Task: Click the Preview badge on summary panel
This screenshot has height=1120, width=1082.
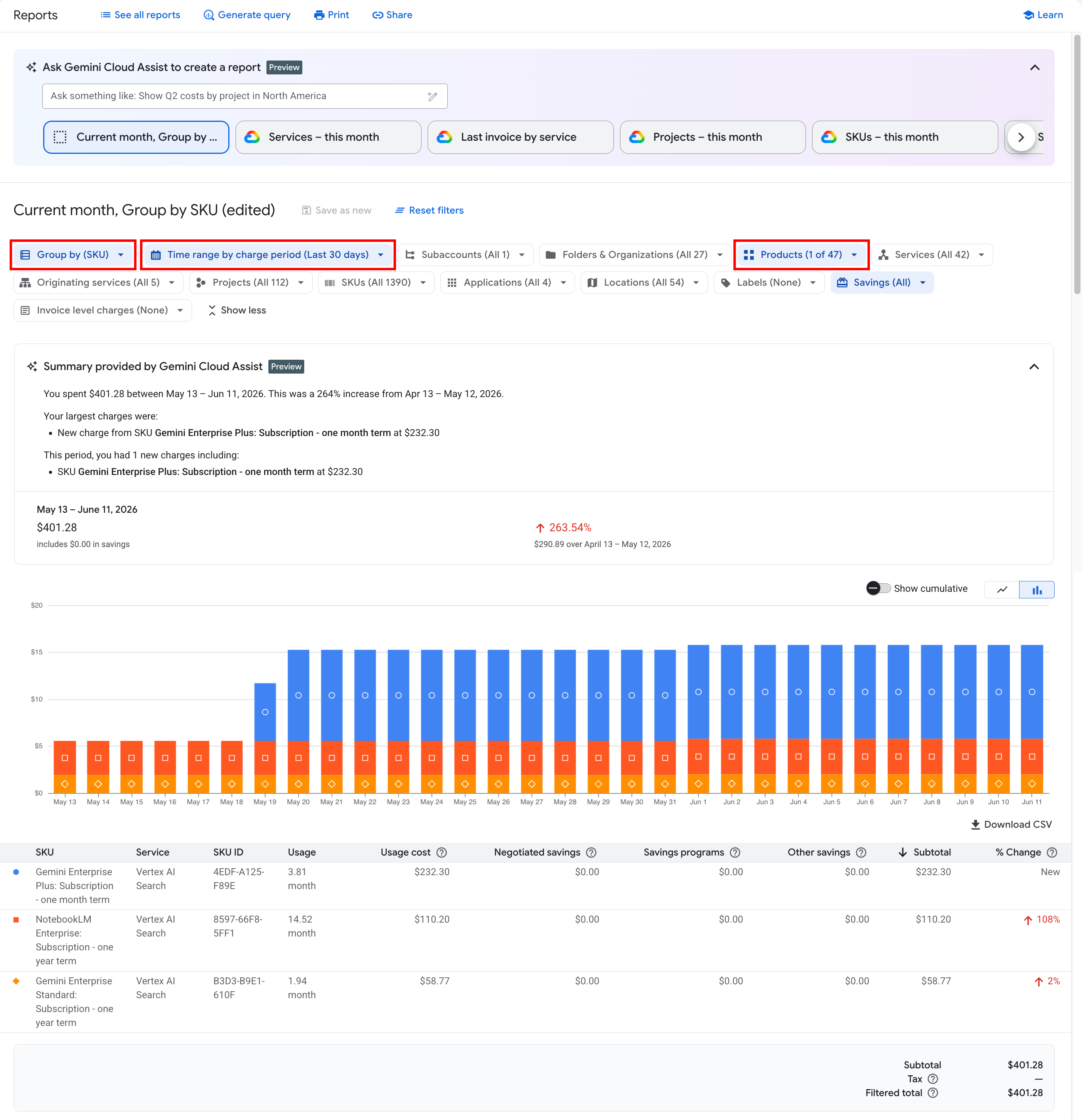Action: (x=286, y=366)
